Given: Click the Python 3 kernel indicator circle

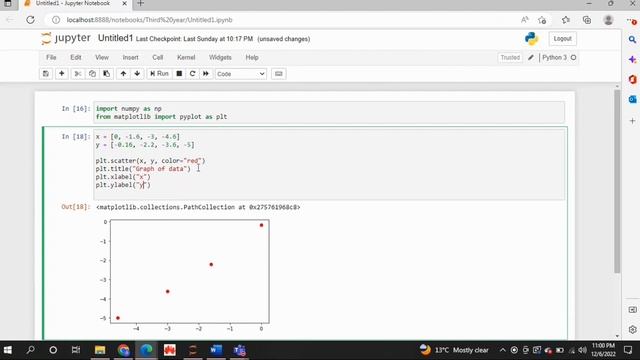Looking at the screenshot, I should click(573, 58).
